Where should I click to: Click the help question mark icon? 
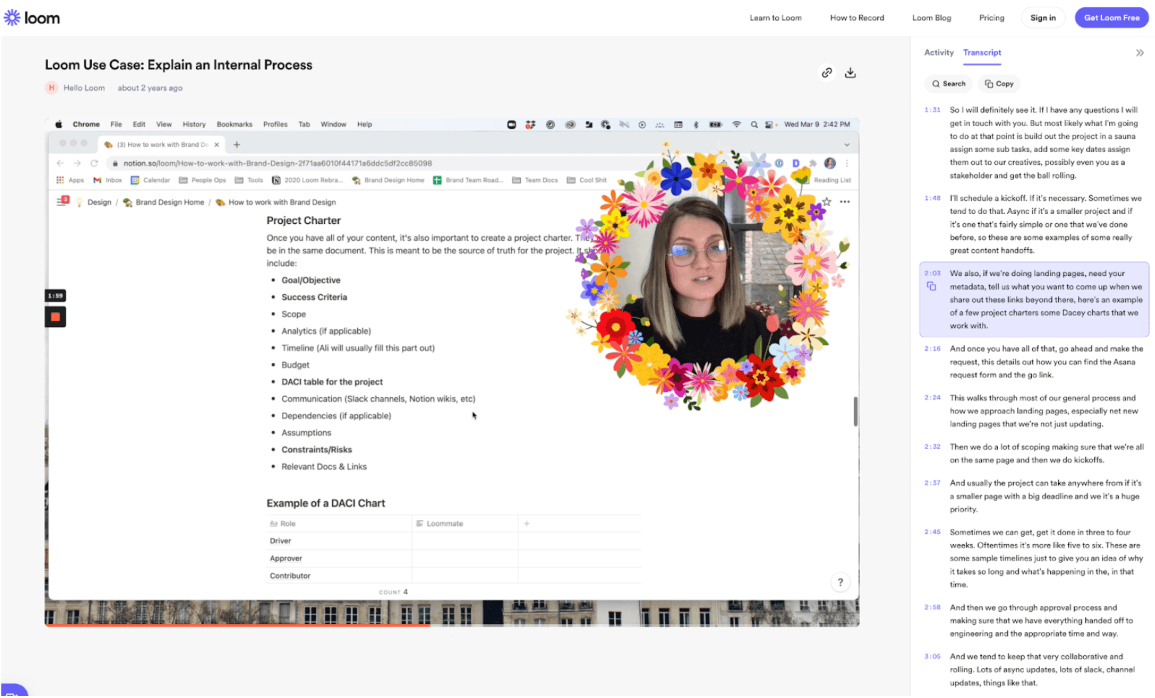pos(840,582)
